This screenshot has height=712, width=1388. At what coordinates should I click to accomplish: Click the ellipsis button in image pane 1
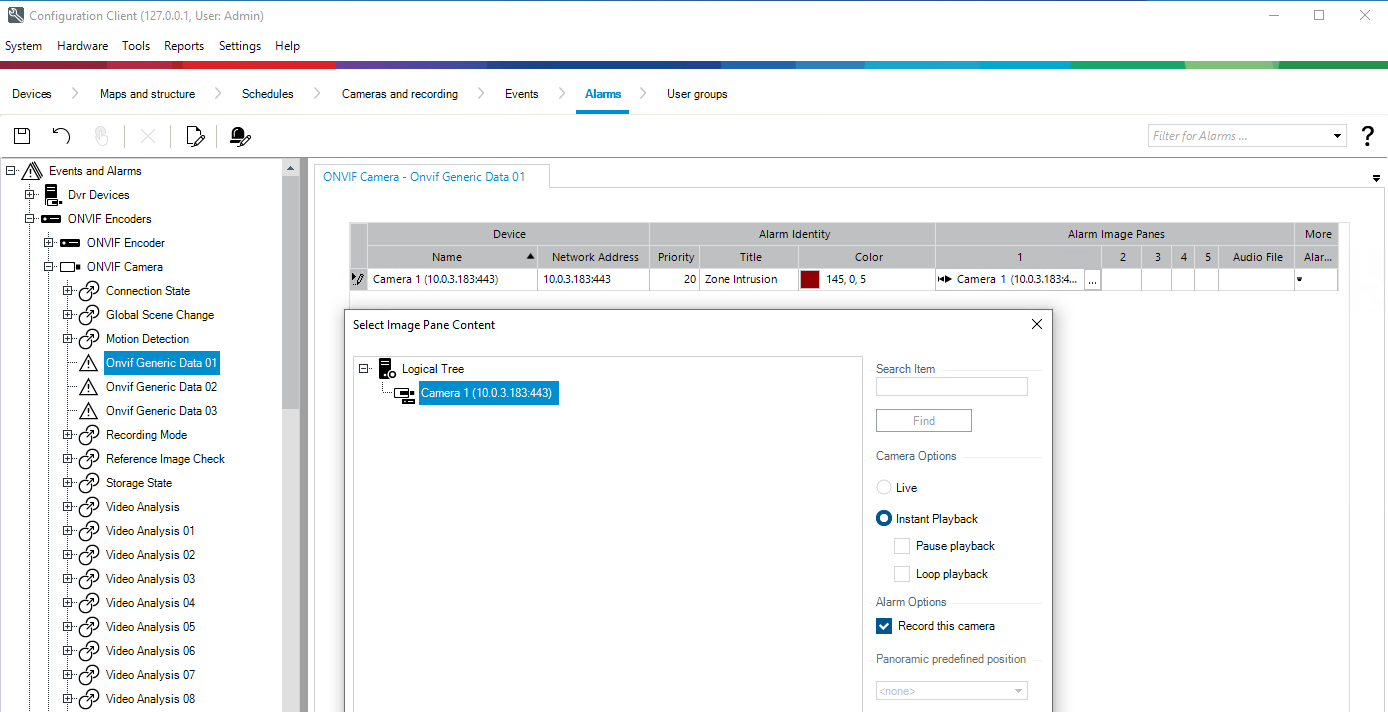pyautogui.click(x=1092, y=281)
